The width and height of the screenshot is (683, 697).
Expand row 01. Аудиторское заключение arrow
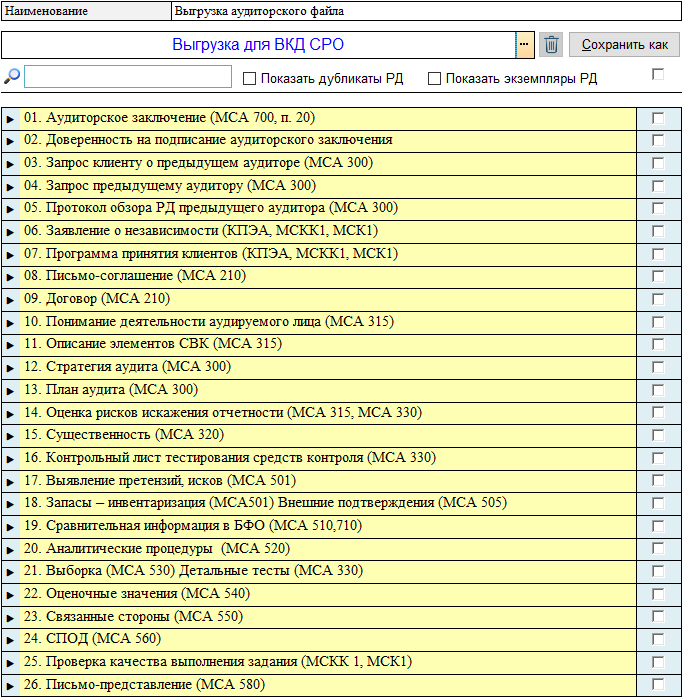click(x=10, y=119)
